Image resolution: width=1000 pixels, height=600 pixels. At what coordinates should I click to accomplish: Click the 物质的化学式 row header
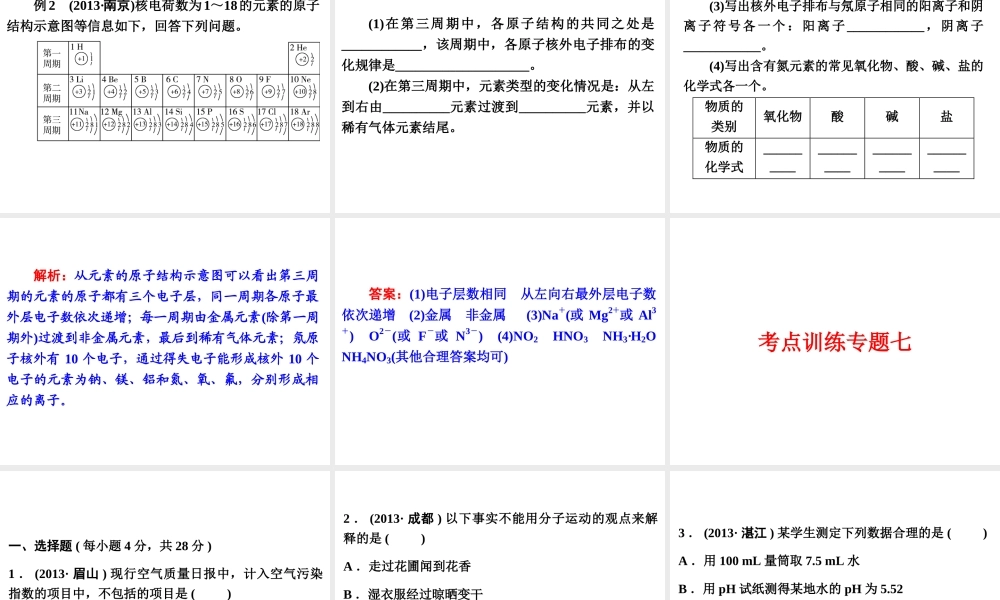(724, 157)
